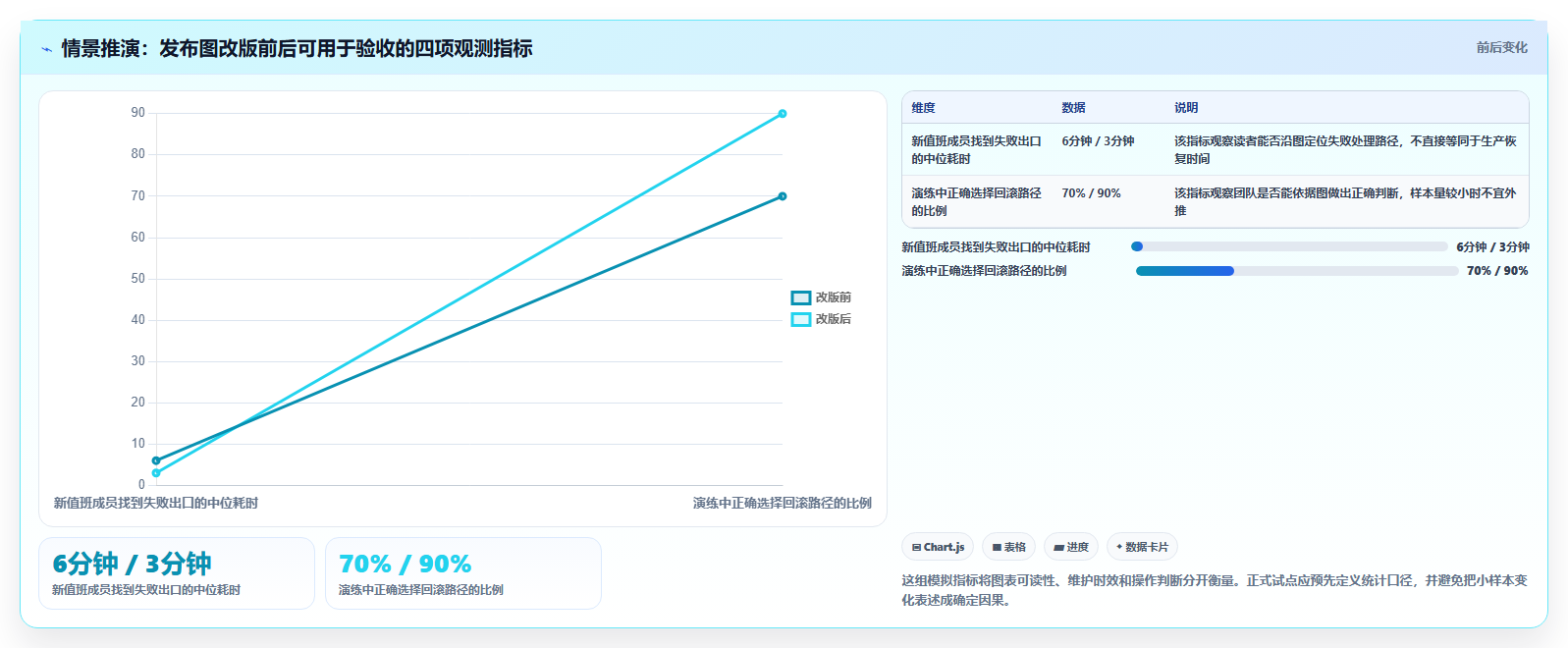Click description starting 该指标观察团队是否能依据图
Screen dimensions: 1568x648
point(1345,202)
